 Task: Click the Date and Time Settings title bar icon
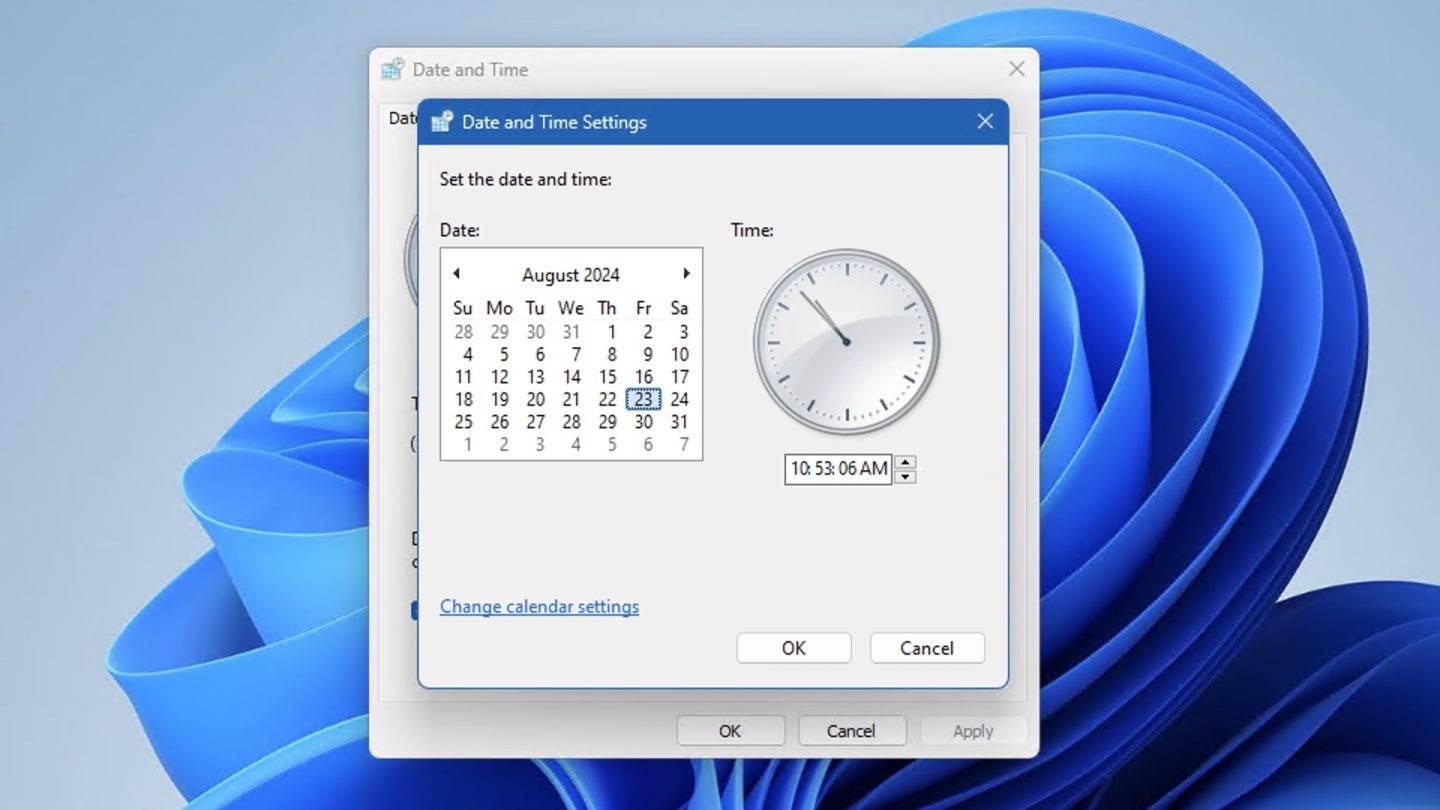coord(442,121)
